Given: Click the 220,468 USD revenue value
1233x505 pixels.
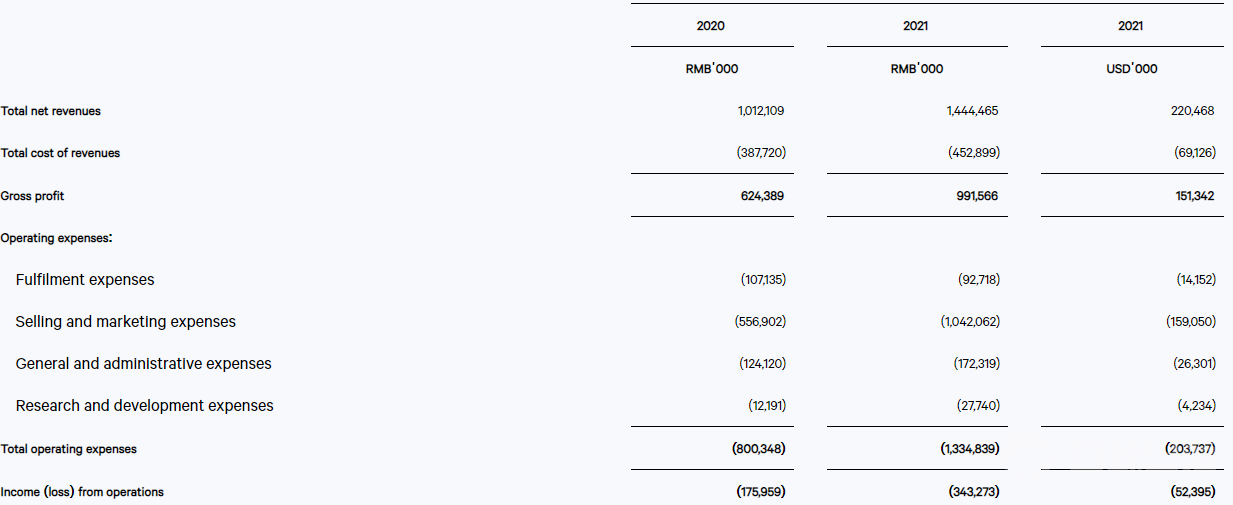Looking at the screenshot, I should [x=1192, y=111].
